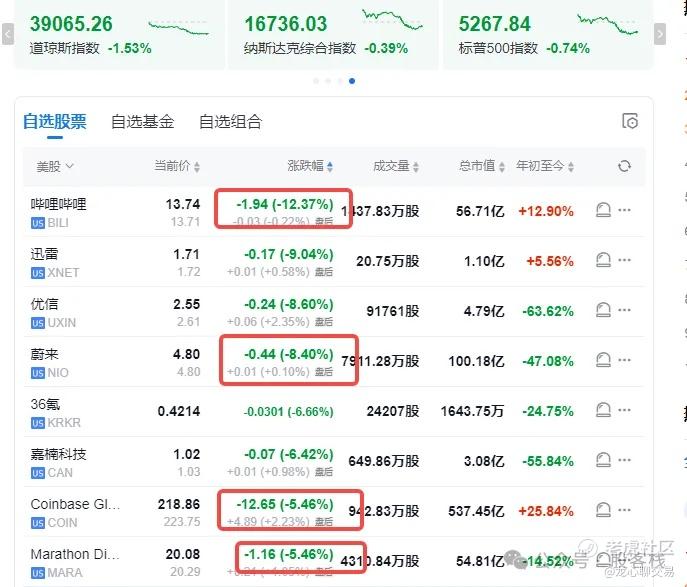Go to previous index carousel page
This screenshot has height=587, width=687.
tap(8, 34)
